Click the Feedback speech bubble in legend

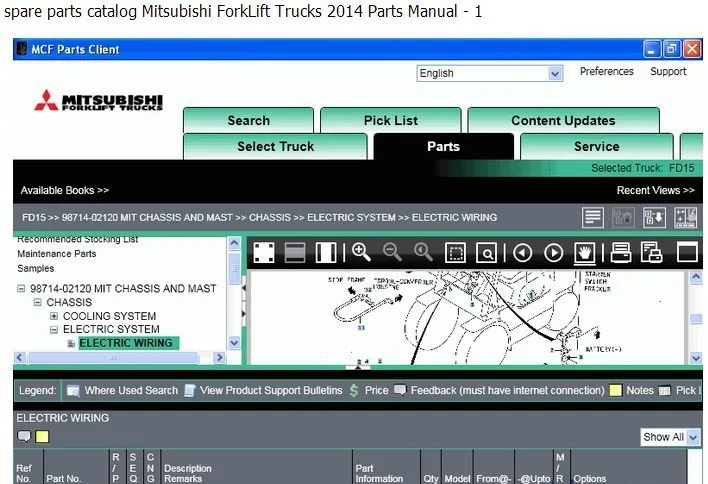(400, 390)
